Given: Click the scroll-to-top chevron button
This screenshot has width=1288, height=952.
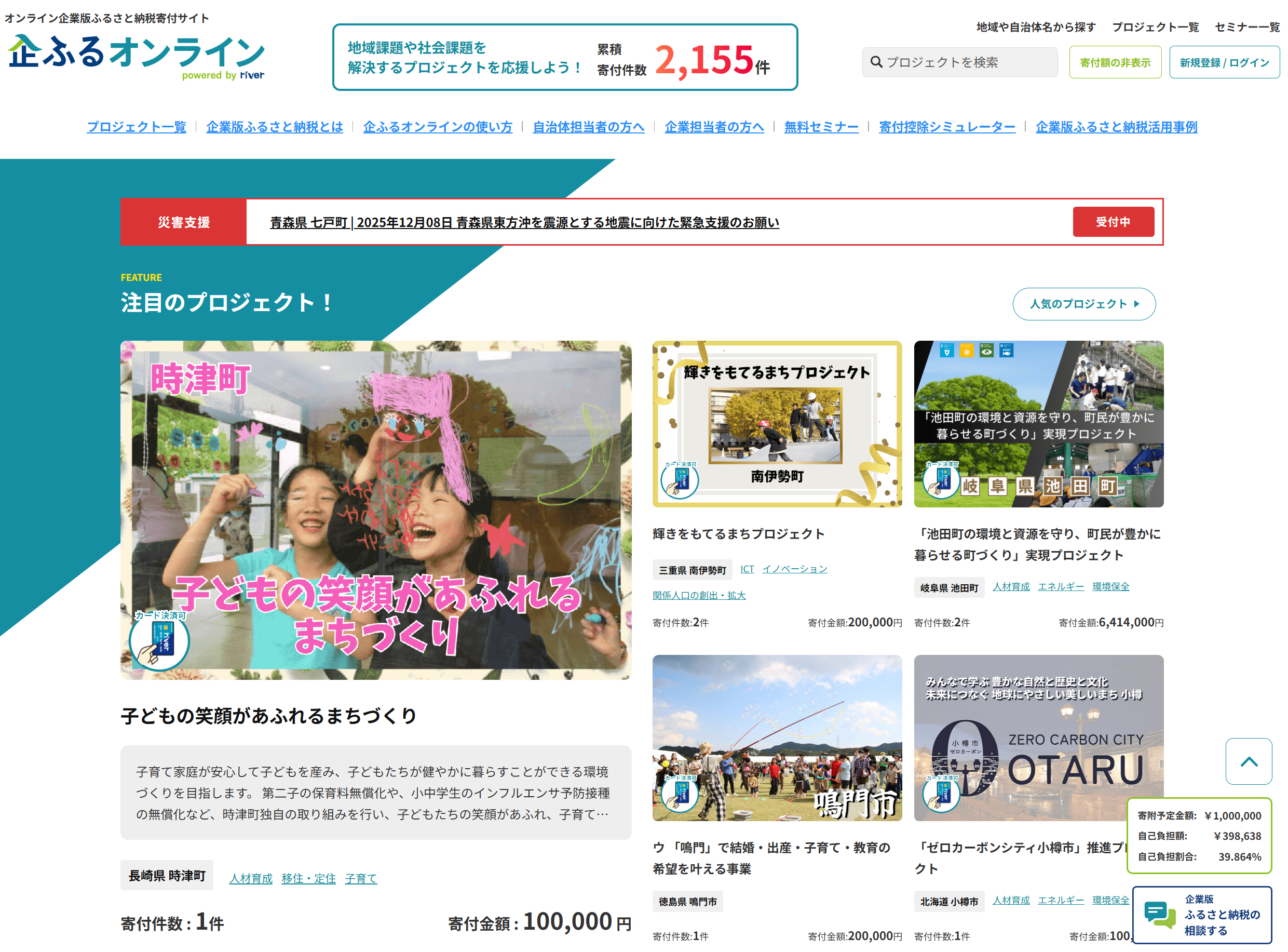Looking at the screenshot, I should point(1248,761).
